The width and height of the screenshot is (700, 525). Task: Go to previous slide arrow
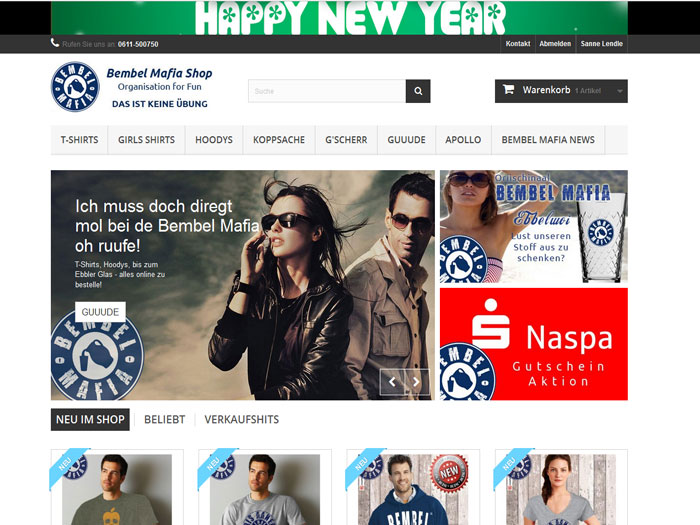pyautogui.click(x=392, y=382)
